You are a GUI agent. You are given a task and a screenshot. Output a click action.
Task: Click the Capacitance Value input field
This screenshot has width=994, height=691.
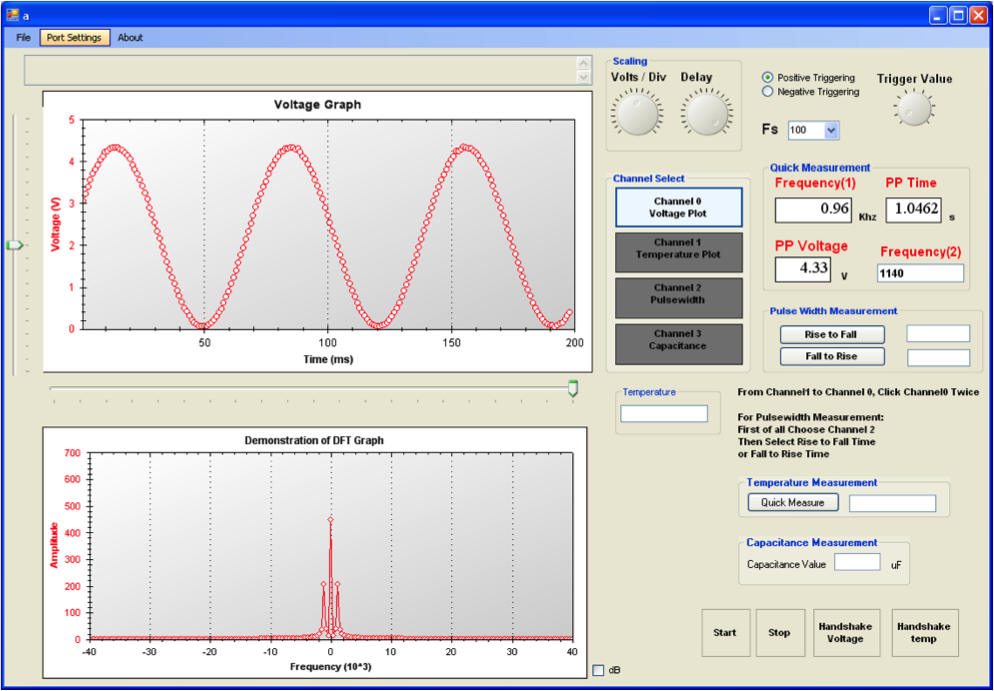[857, 563]
